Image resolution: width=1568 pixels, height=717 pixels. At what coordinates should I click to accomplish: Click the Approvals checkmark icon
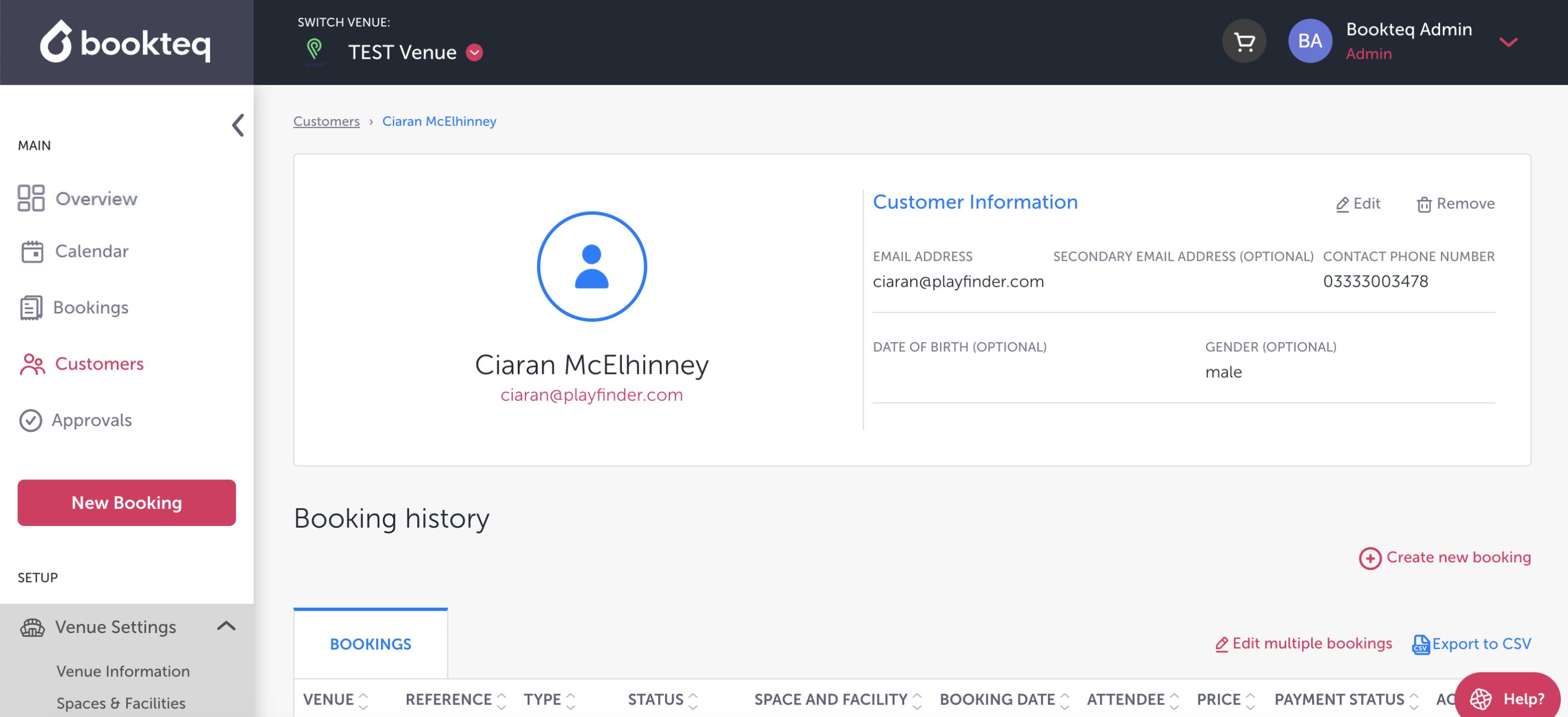(30, 420)
